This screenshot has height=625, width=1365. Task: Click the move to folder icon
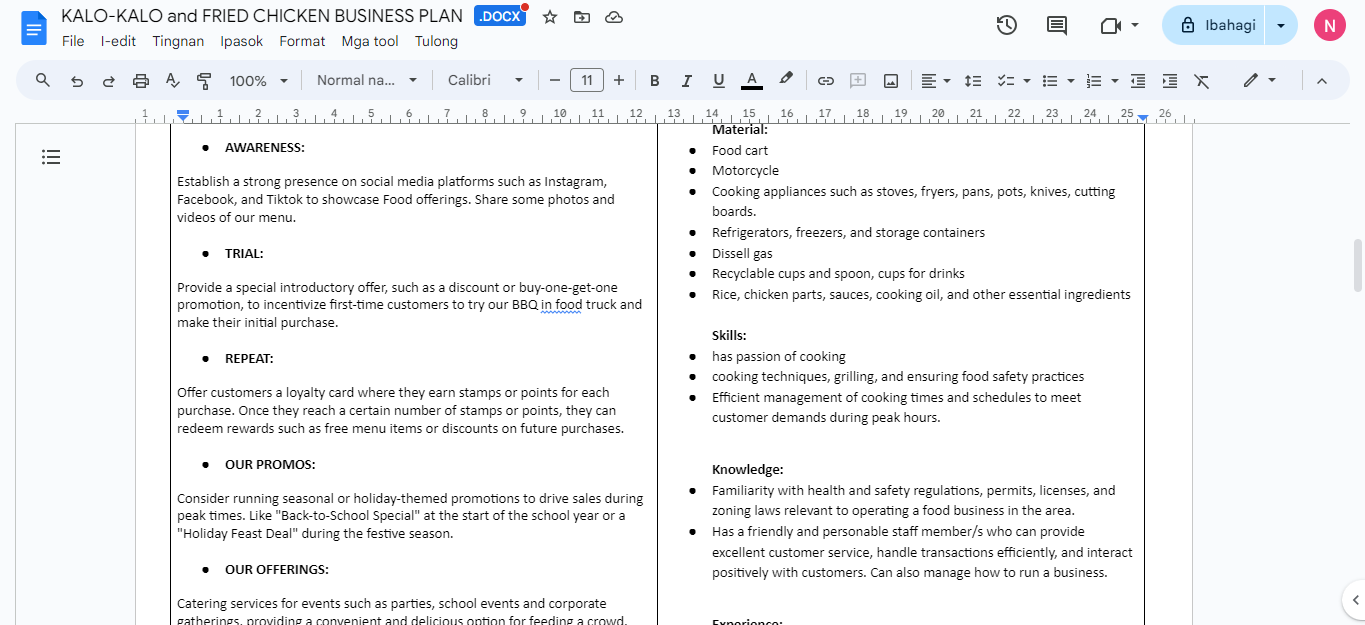pyautogui.click(x=581, y=17)
